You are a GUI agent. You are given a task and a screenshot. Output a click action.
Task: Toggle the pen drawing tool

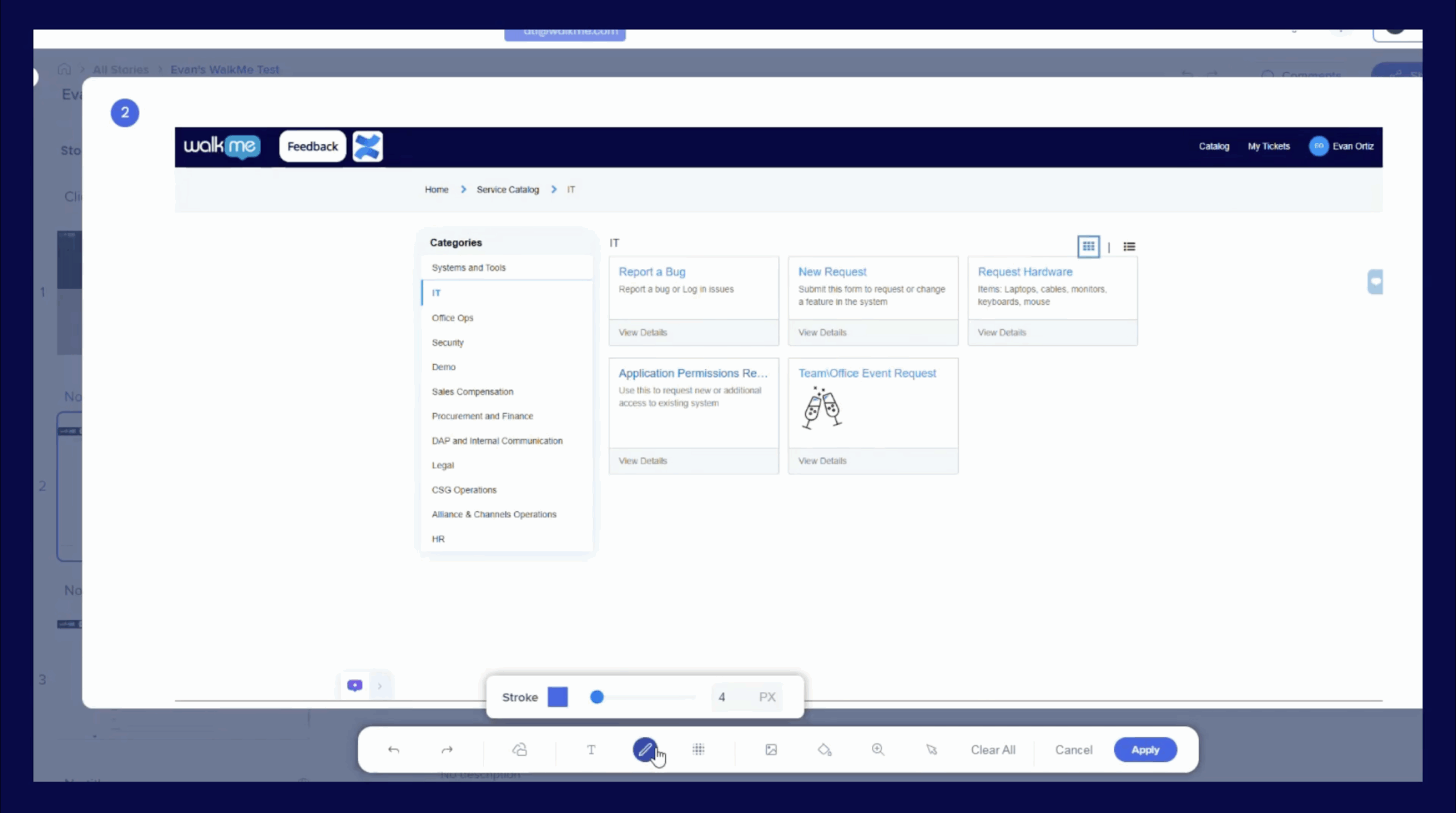pyautogui.click(x=645, y=750)
